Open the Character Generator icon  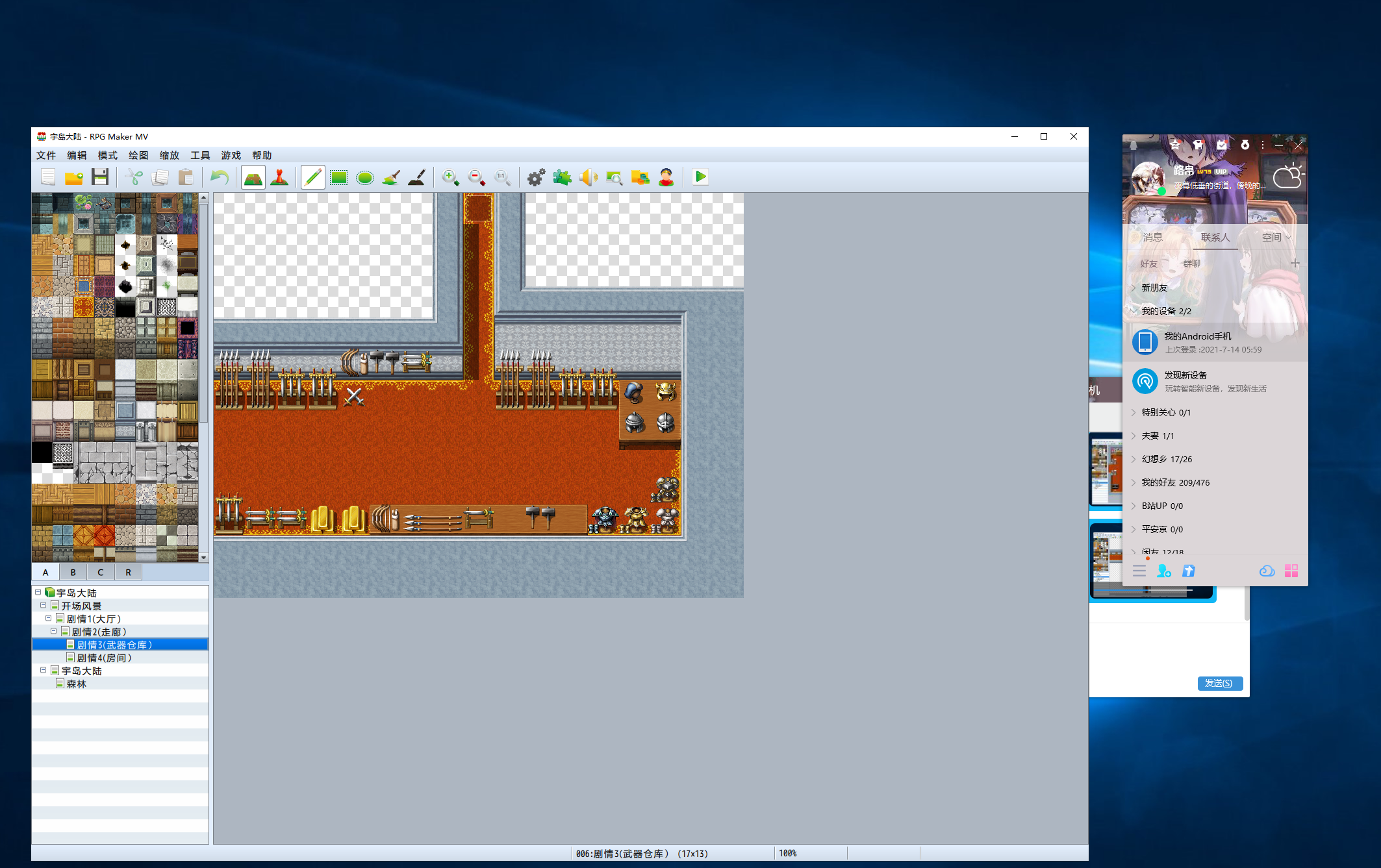tap(666, 177)
